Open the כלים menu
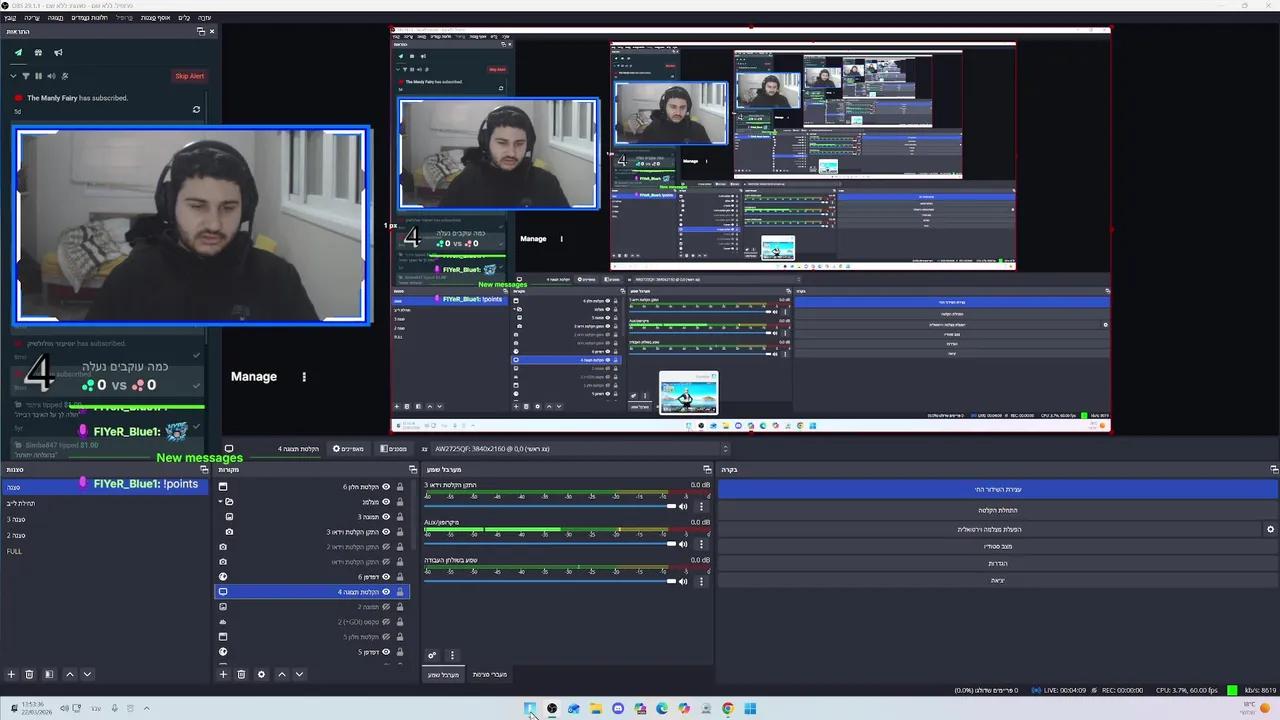This screenshot has height=720, width=1280. (x=184, y=18)
